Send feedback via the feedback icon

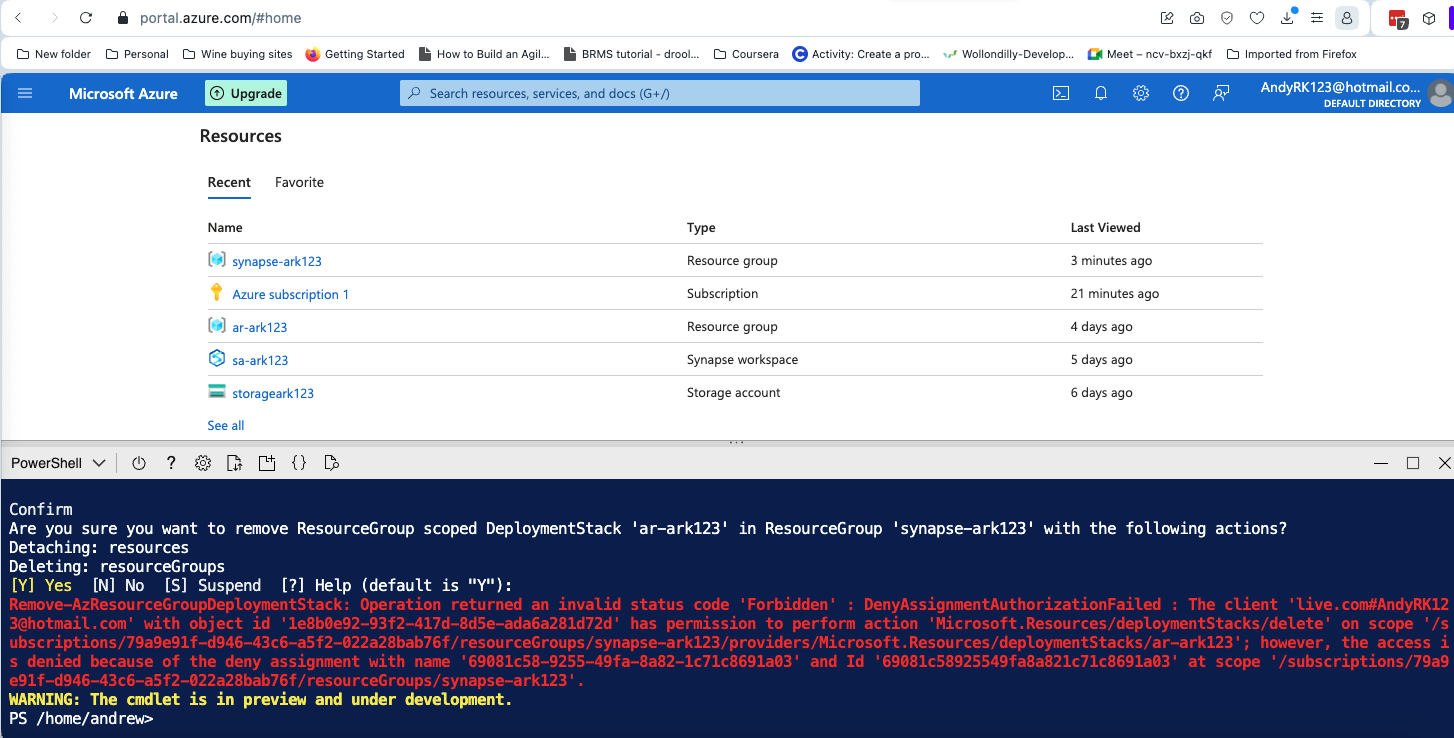1220,93
